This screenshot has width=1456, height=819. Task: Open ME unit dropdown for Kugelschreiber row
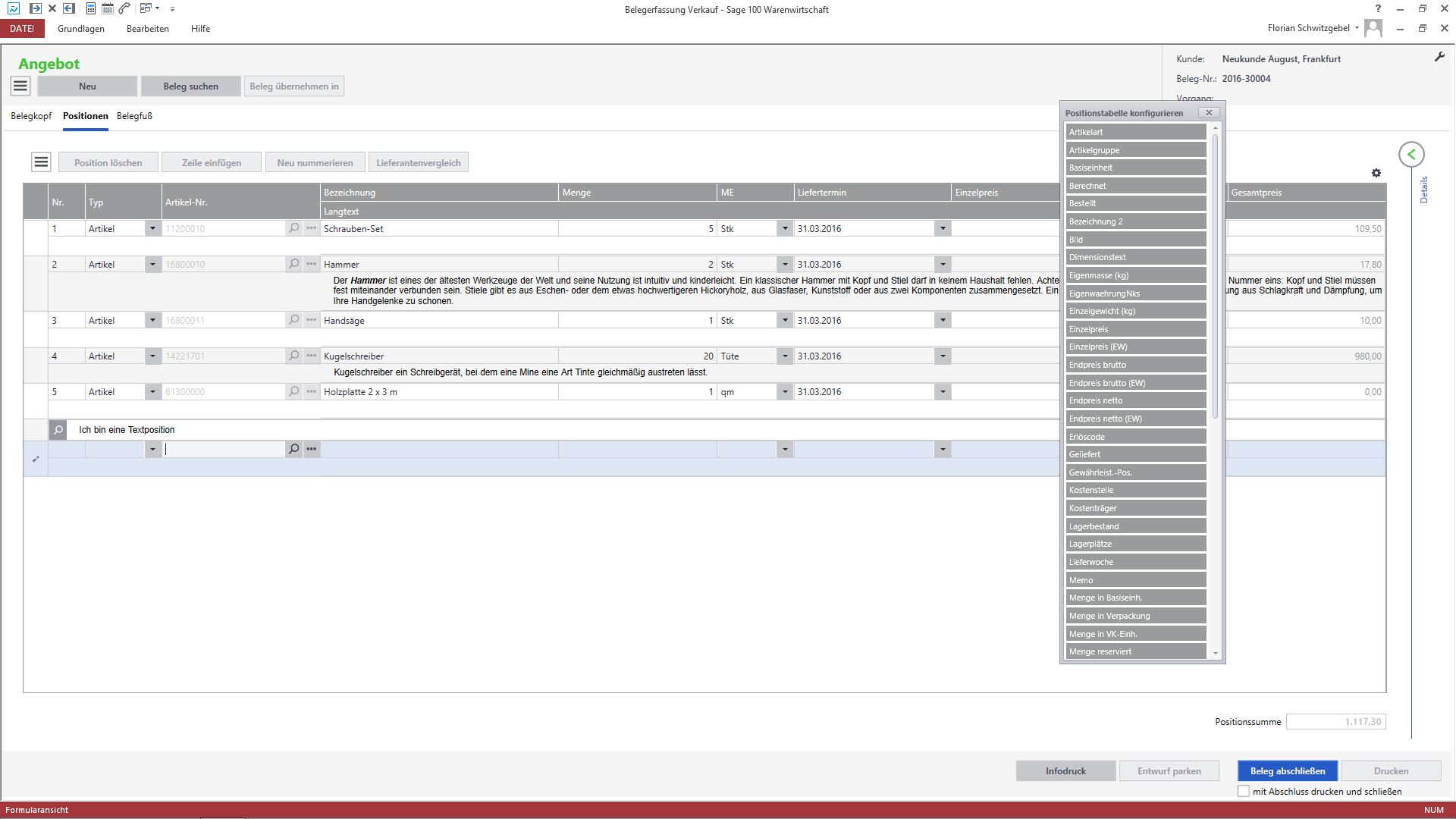tap(785, 356)
